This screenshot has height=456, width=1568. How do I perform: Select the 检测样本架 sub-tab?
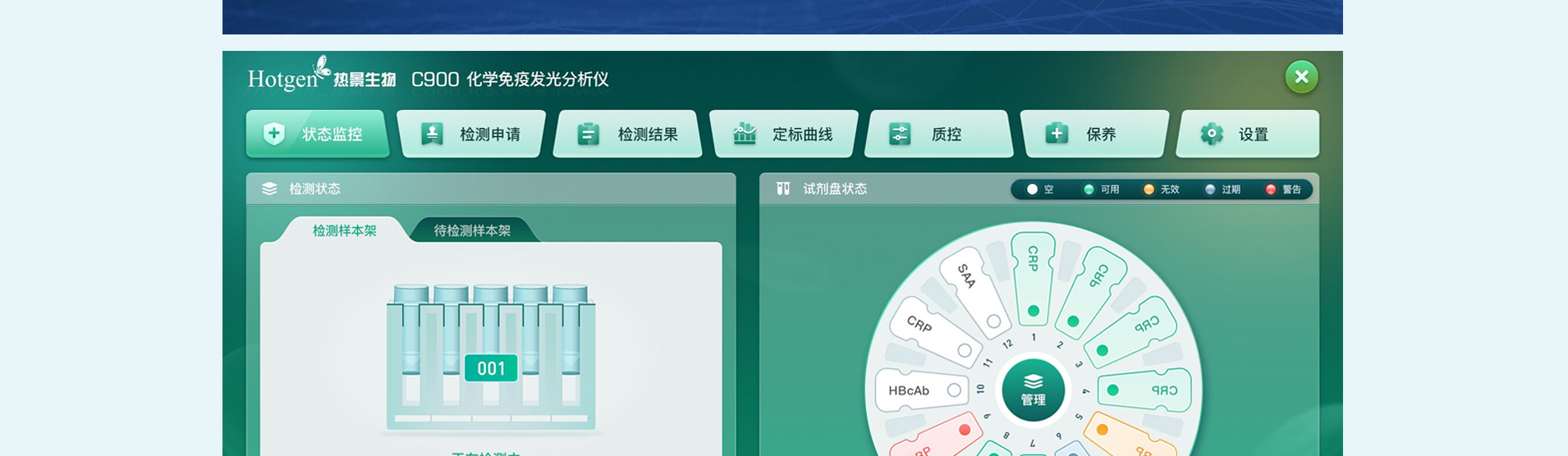[344, 230]
